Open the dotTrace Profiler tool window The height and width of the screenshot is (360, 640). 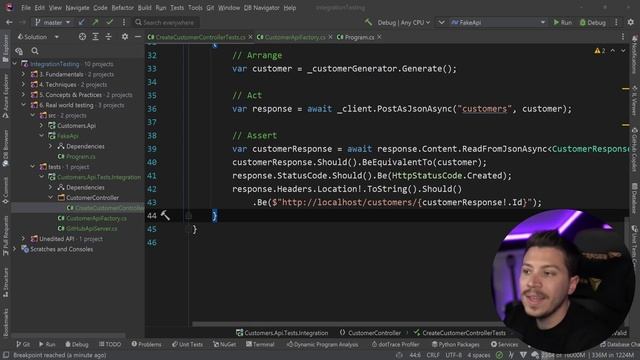pos(395,344)
